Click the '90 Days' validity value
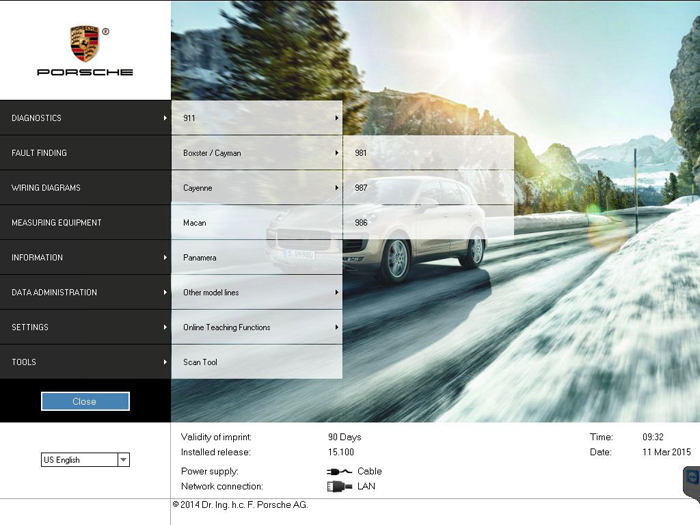The height and width of the screenshot is (525, 700). pyautogui.click(x=345, y=437)
